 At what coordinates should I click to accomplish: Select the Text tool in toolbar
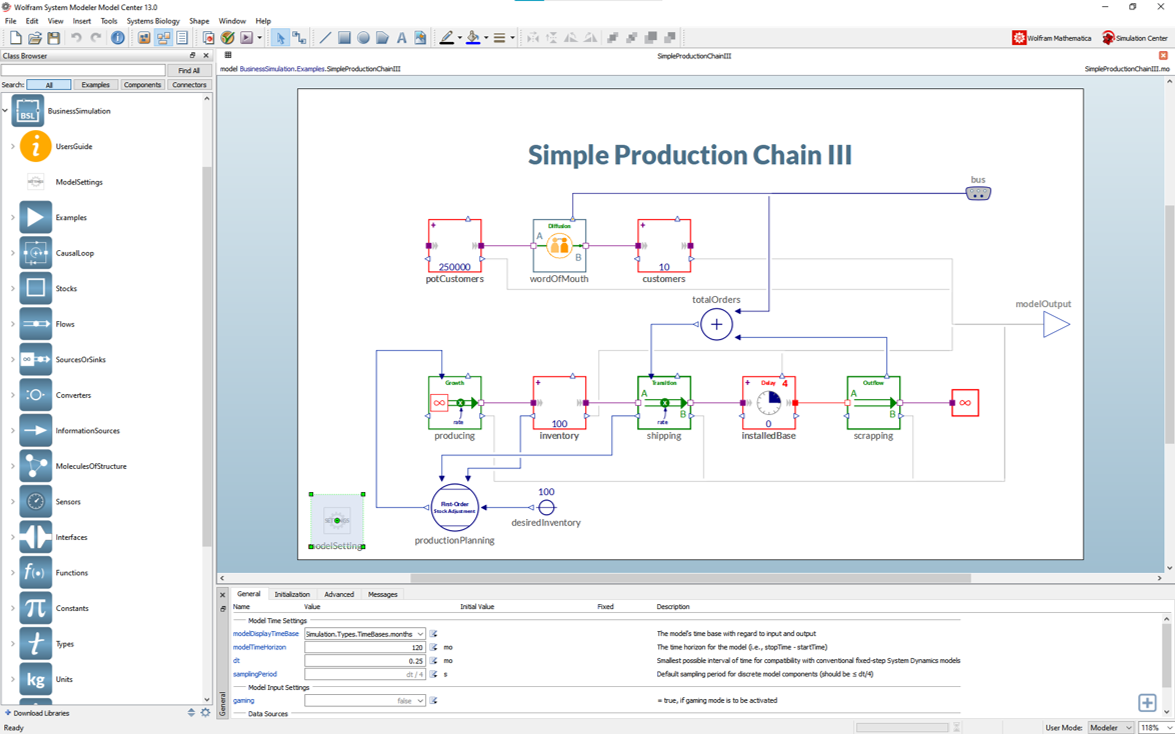pos(401,38)
